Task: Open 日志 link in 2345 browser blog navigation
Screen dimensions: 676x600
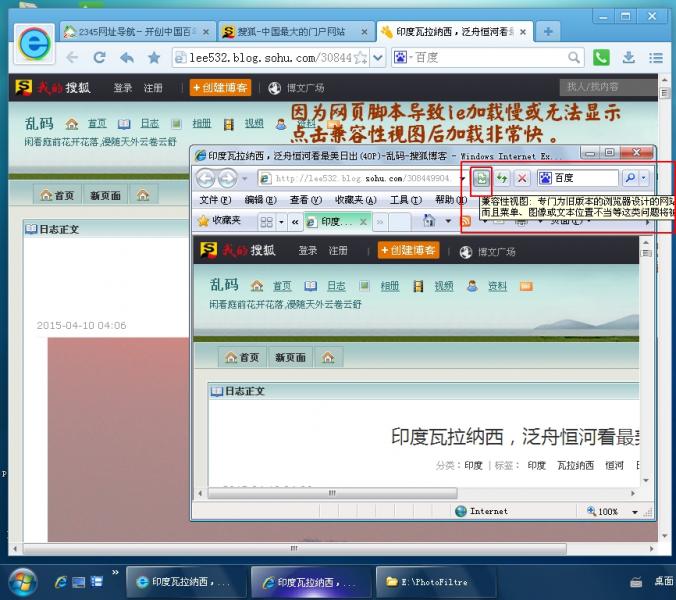Action: click(150, 124)
